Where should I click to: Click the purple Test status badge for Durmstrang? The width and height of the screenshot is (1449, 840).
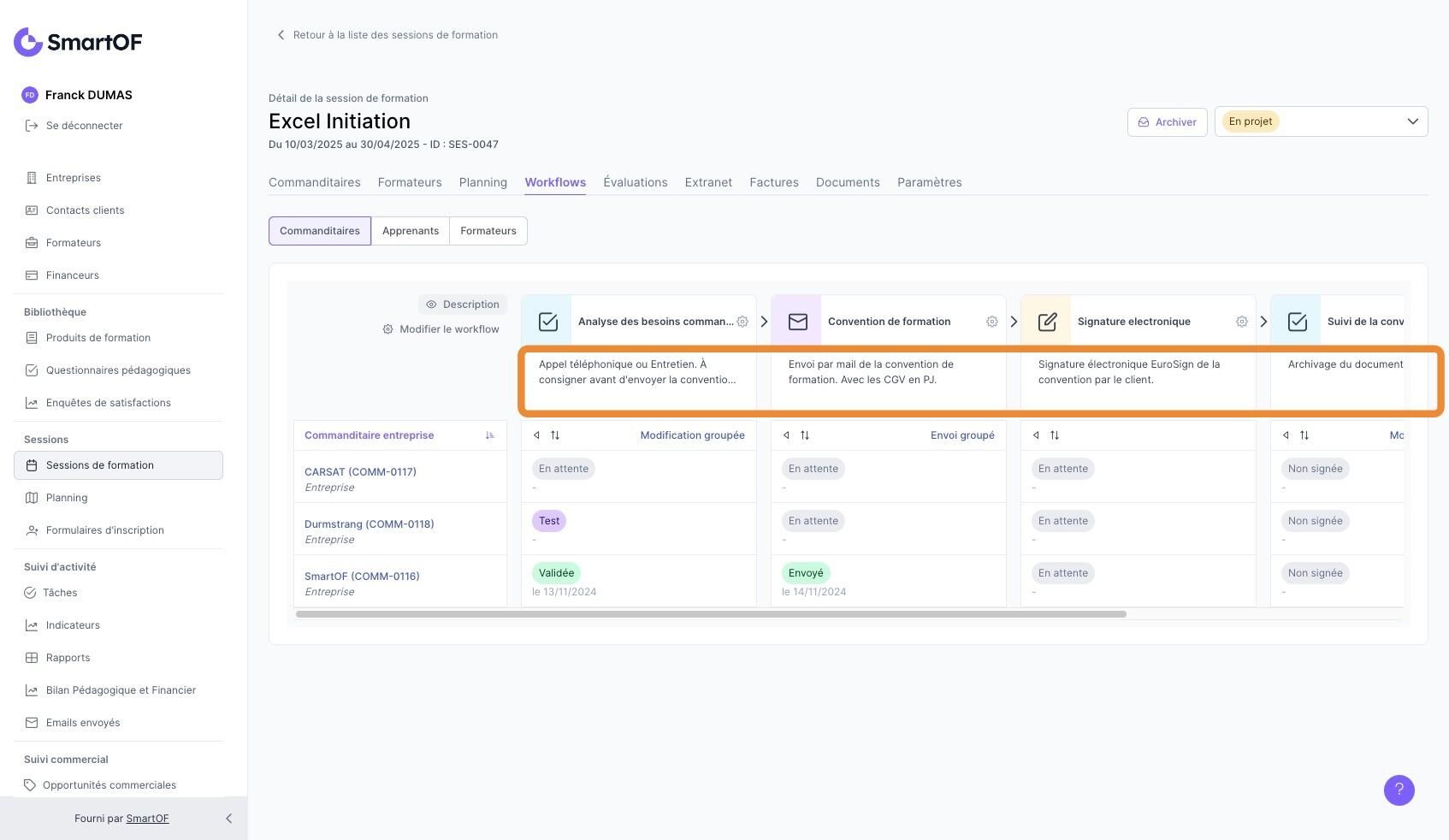click(549, 521)
